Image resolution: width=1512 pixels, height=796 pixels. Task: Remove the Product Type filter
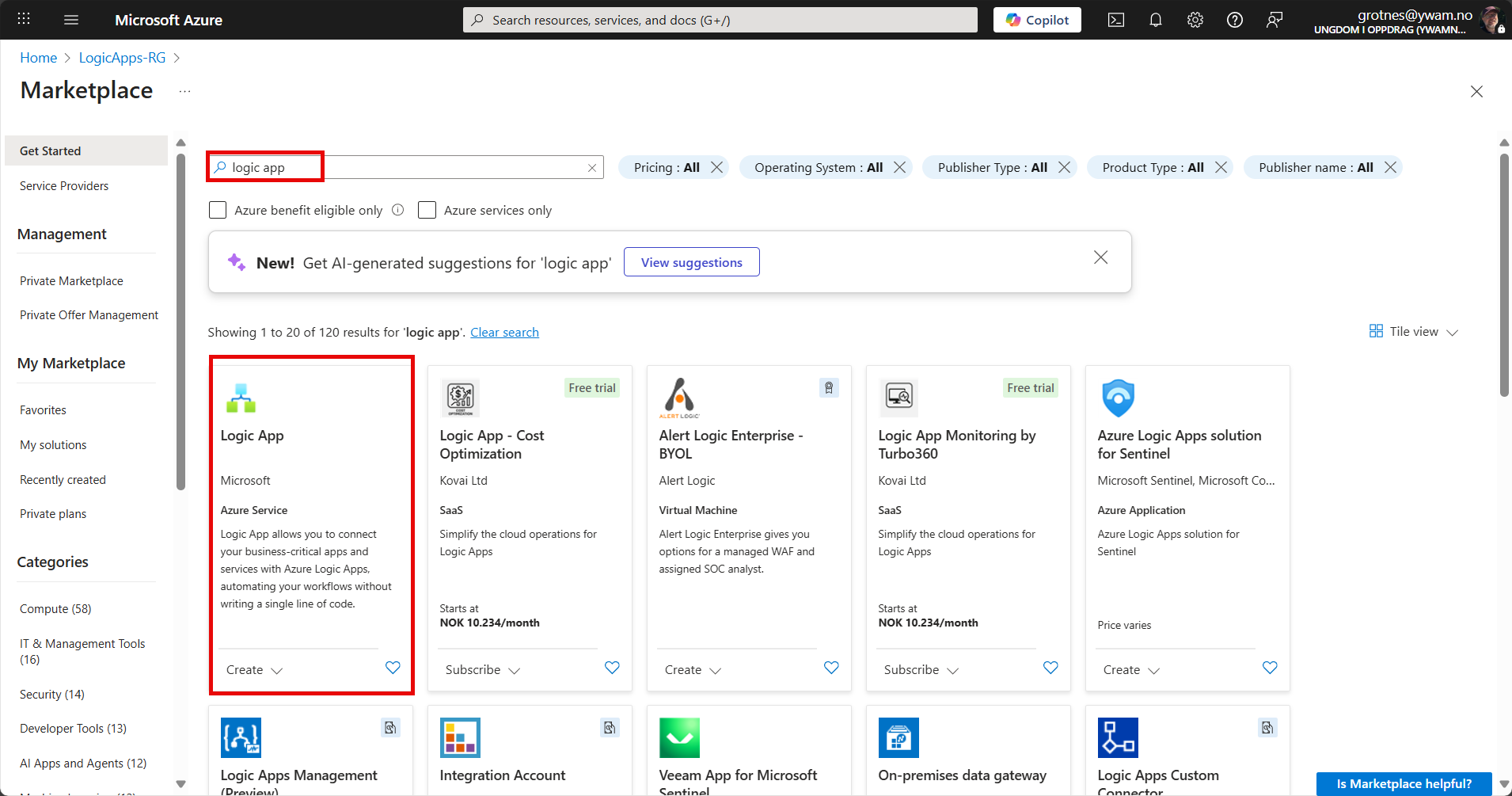click(x=1221, y=167)
